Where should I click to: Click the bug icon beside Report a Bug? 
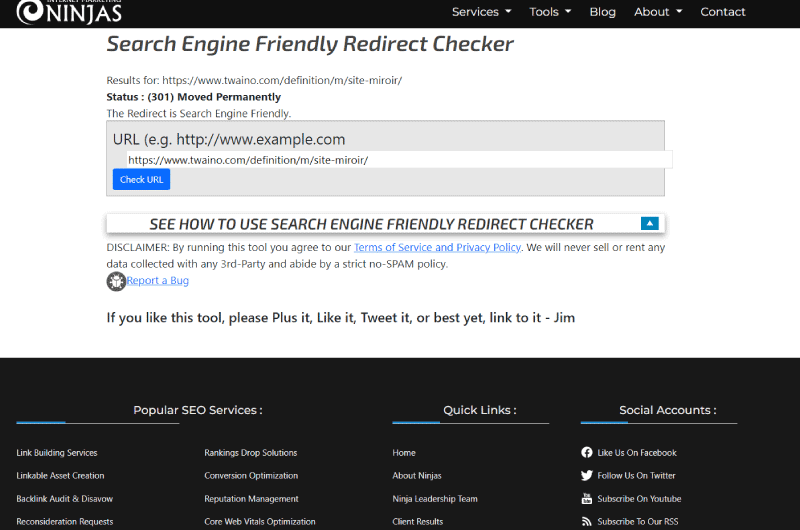(116, 281)
